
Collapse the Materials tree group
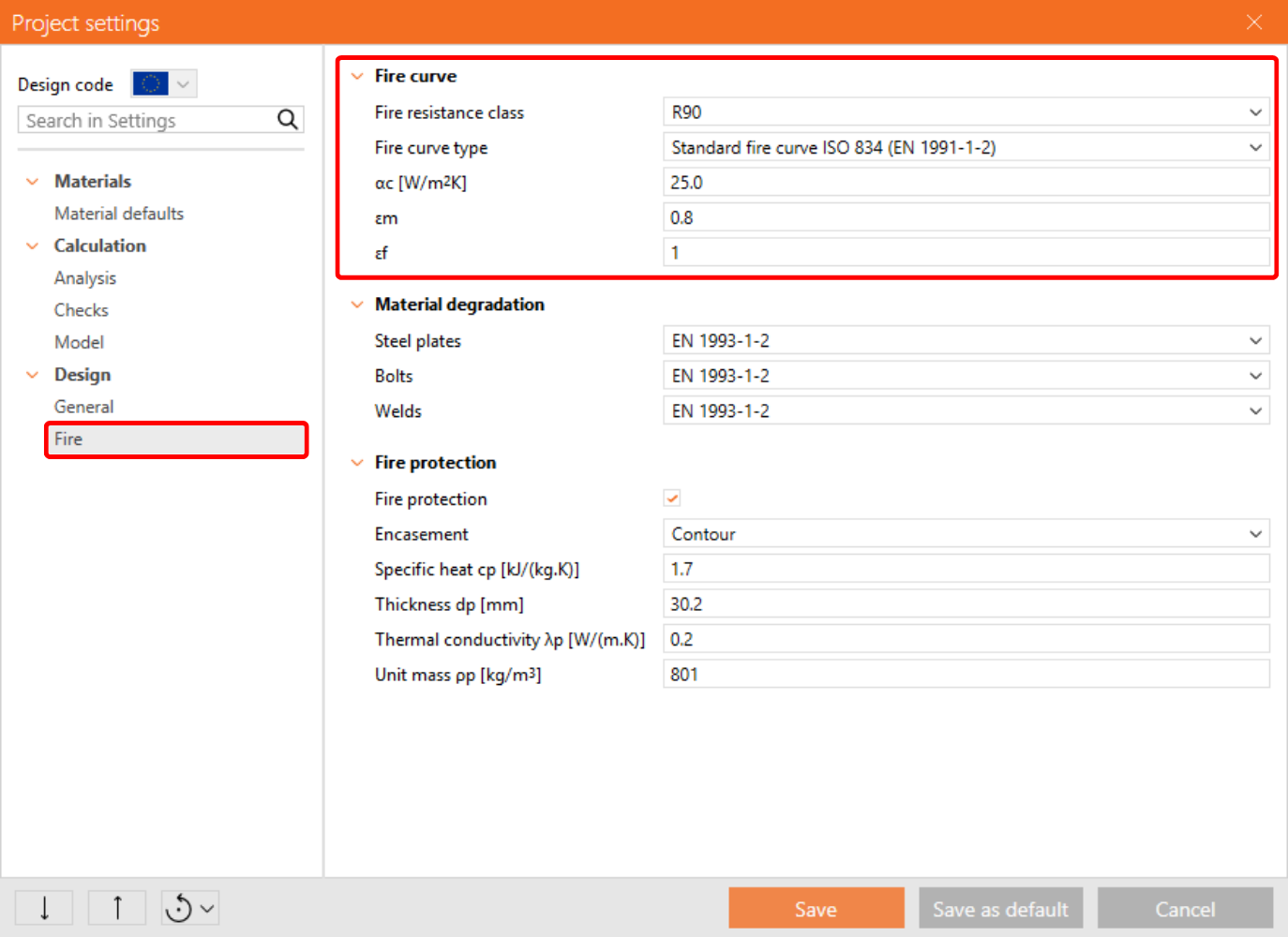pyautogui.click(x=33, y=182)
